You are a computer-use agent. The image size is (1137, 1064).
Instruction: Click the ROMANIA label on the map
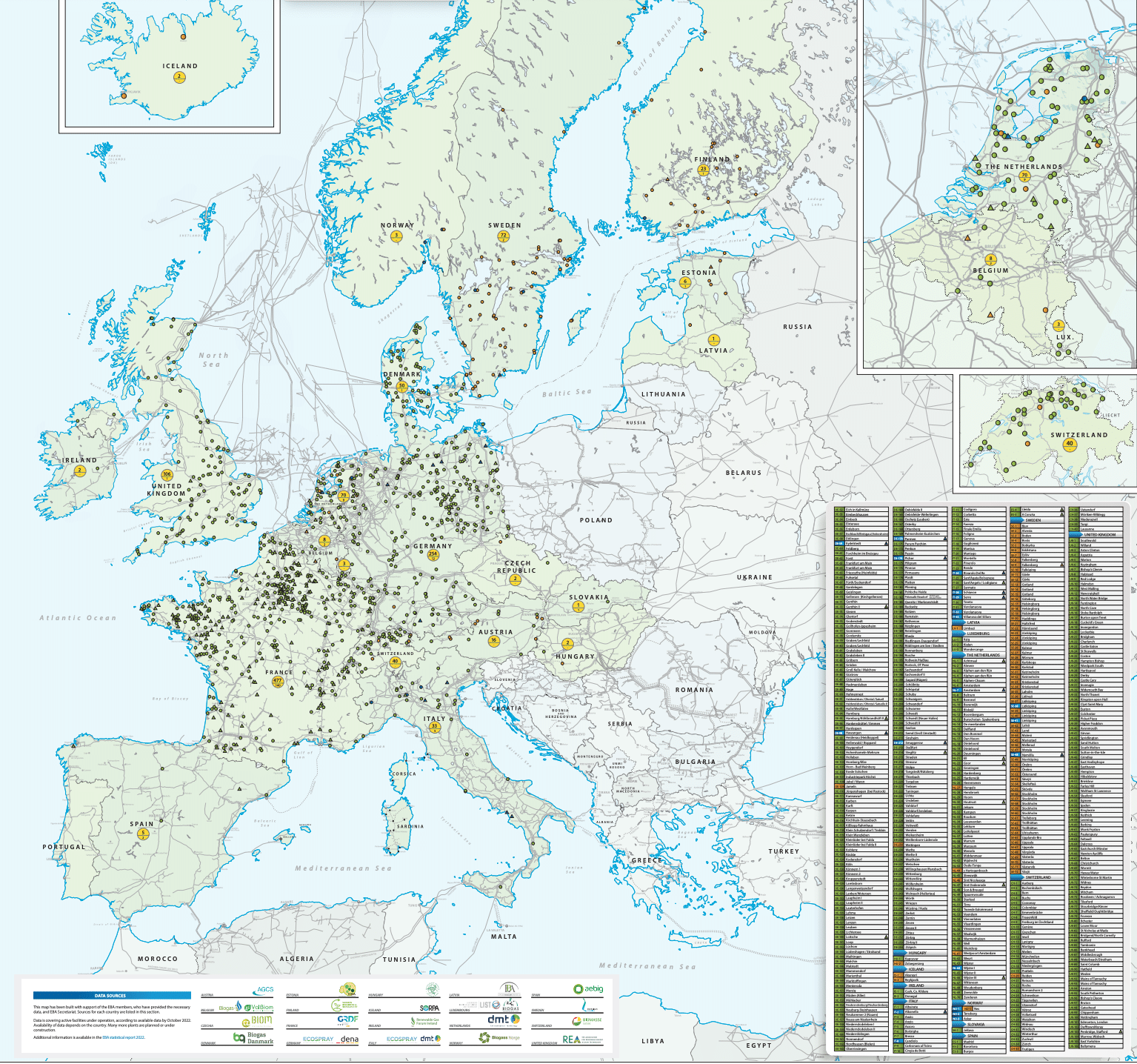(x=694, y=690)
